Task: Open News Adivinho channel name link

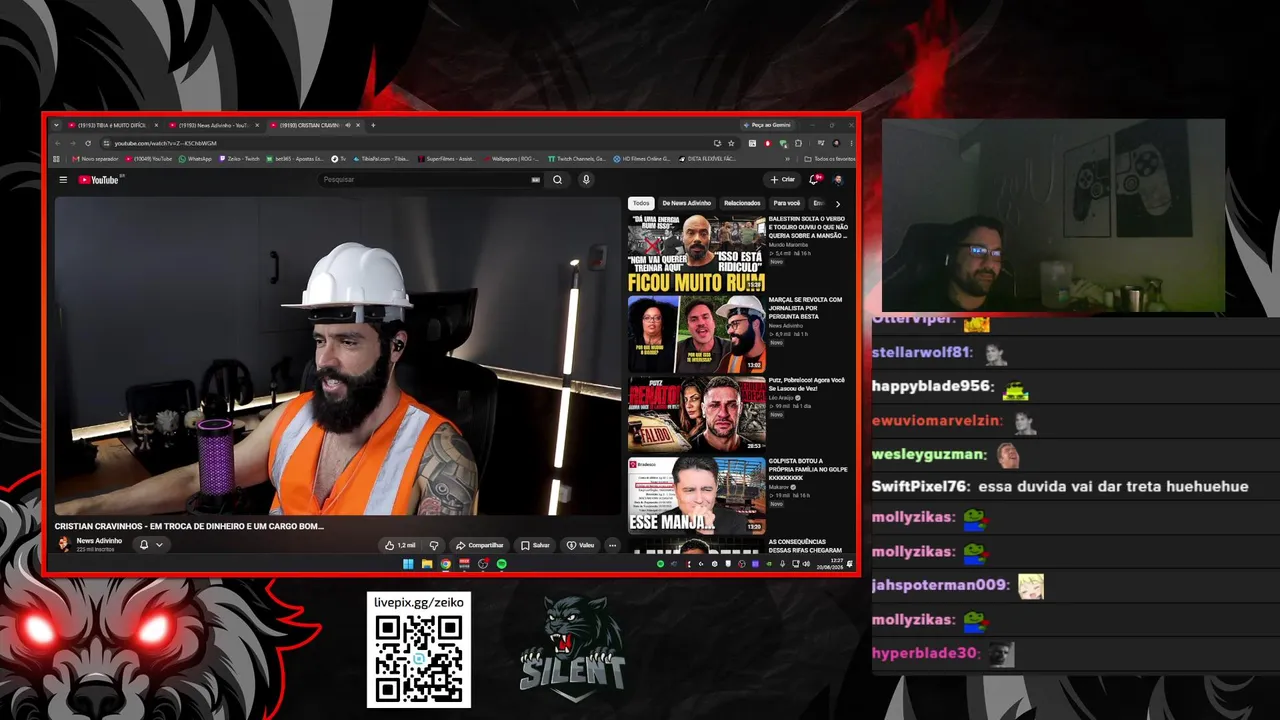Action: (x=99, y=541)
